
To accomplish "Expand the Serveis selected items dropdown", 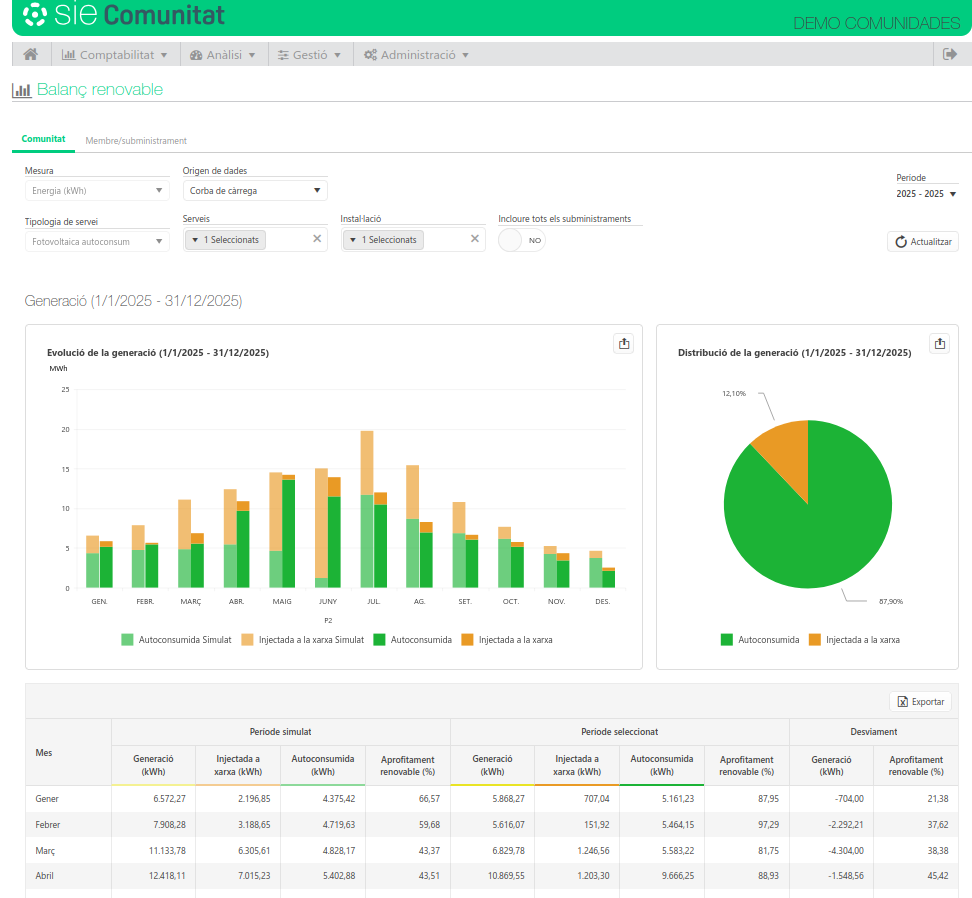I will click(225, 240).
